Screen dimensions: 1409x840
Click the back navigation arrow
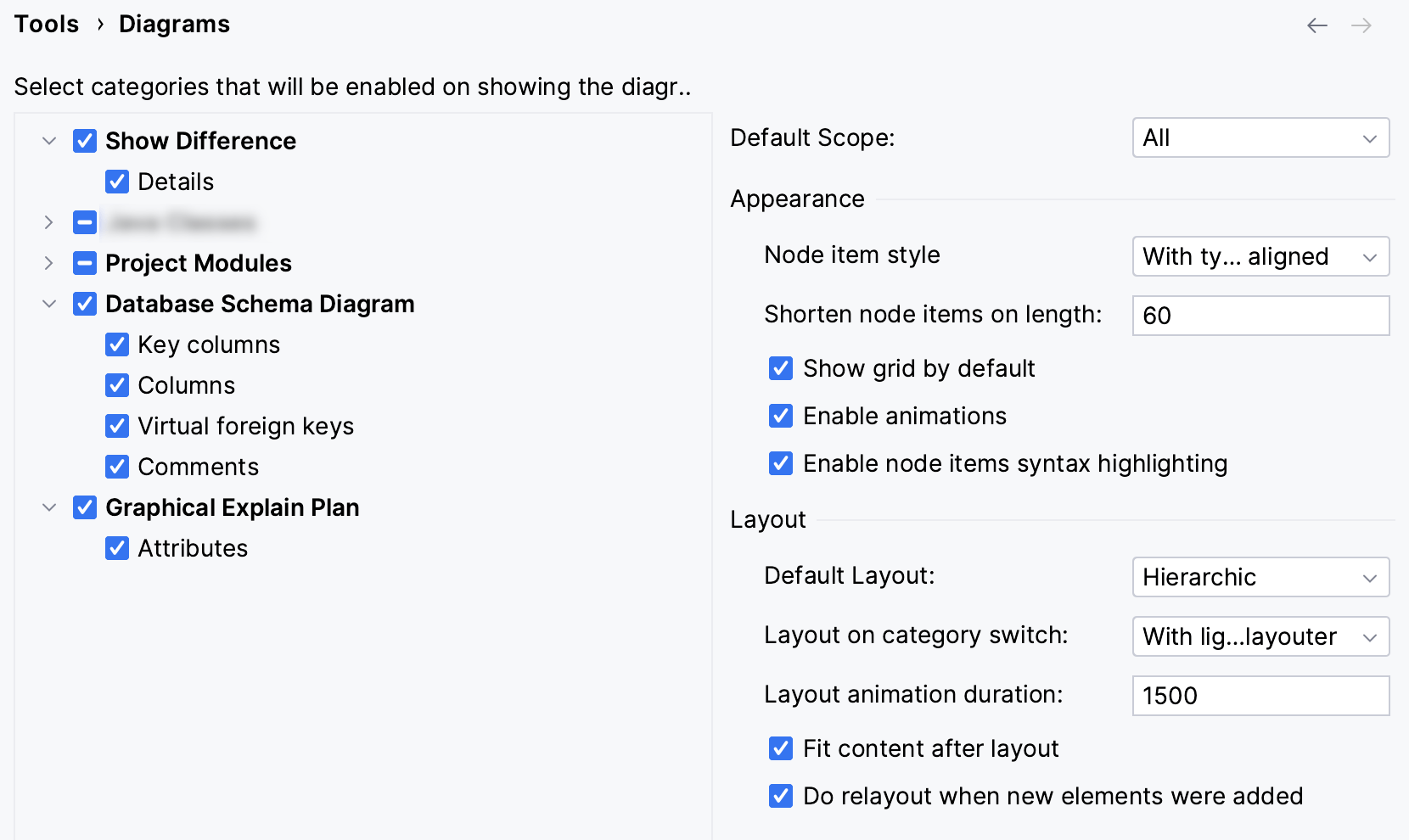pyautogui.click(x=1316, y=25)
